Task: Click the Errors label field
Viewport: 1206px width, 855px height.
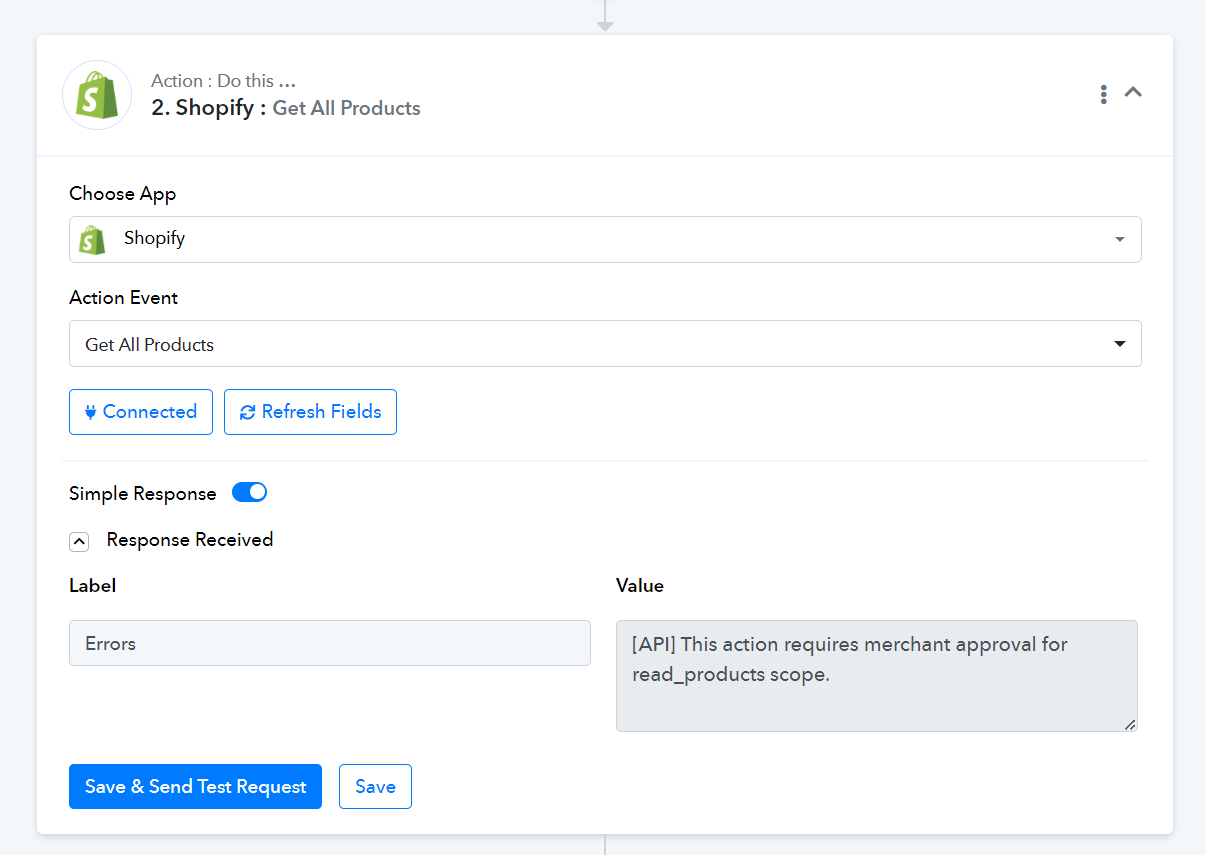Action: 330,643
